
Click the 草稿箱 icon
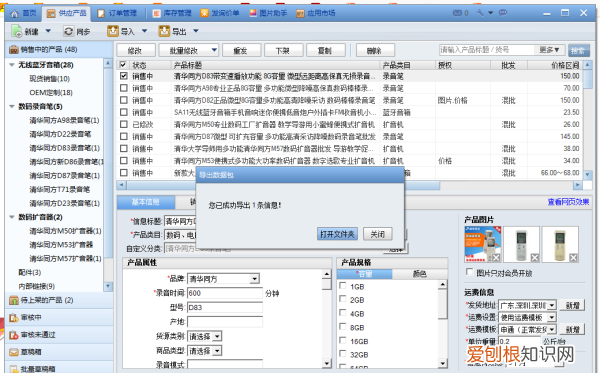(x=14, y=352)
